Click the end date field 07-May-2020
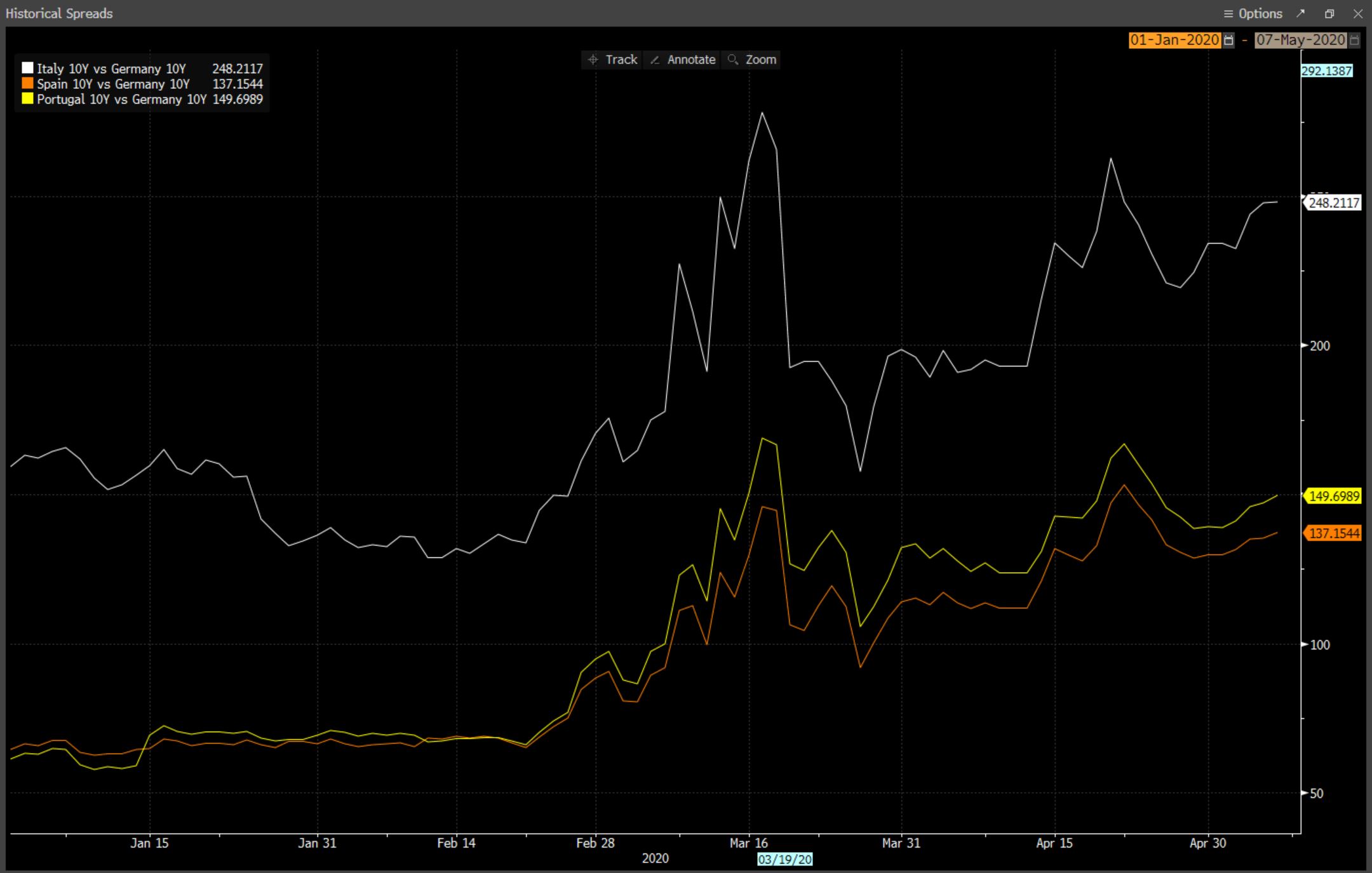The image size is (1372, 873). [1301, 40]
